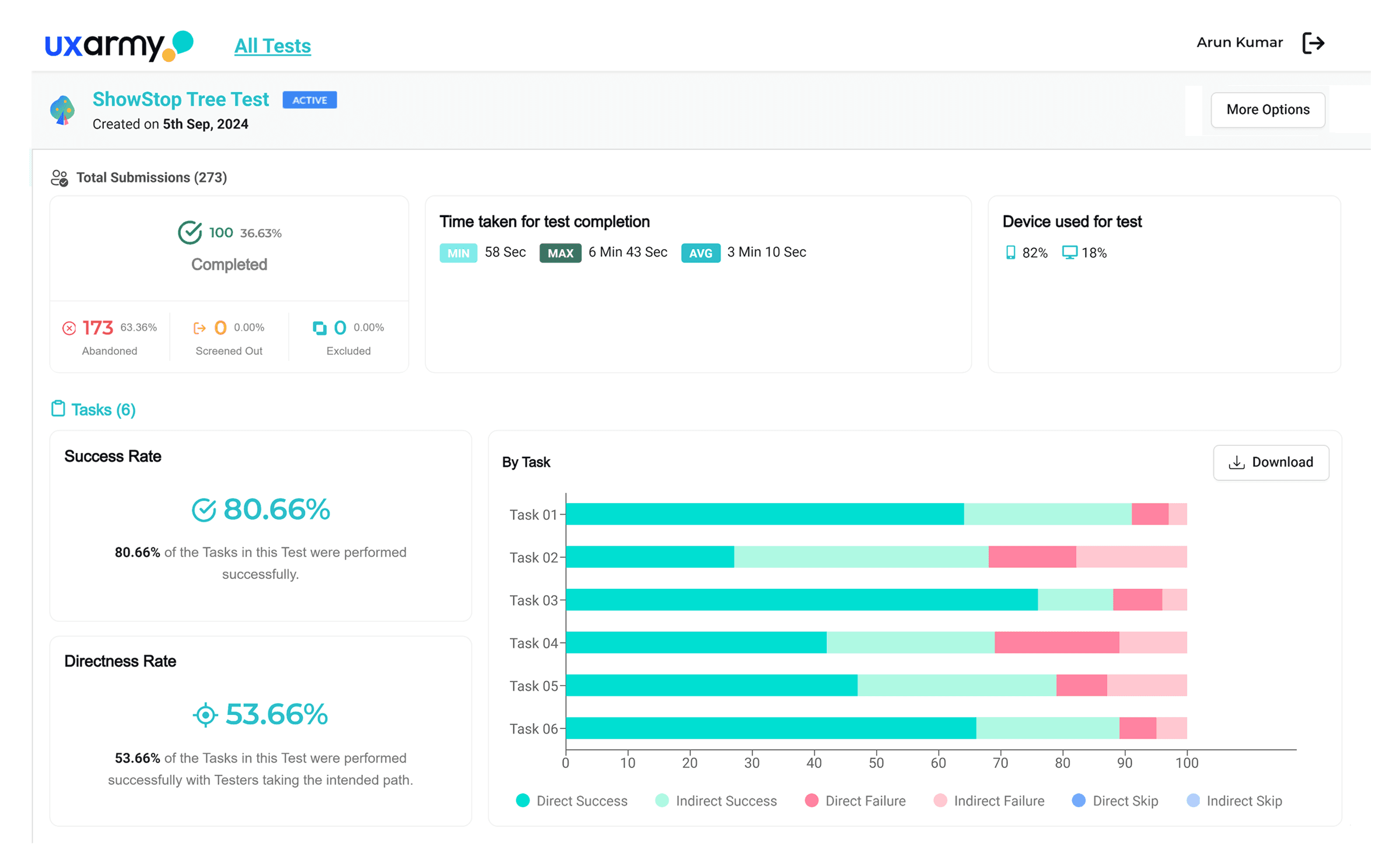
Task: Click the 82% mobile usage value
Action: click(1035, 253)
